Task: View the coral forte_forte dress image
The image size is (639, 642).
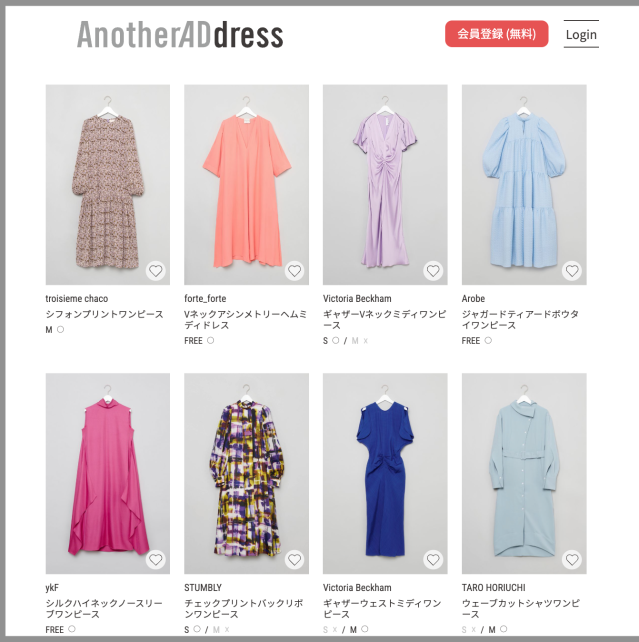Action: [x=246, y=185]
